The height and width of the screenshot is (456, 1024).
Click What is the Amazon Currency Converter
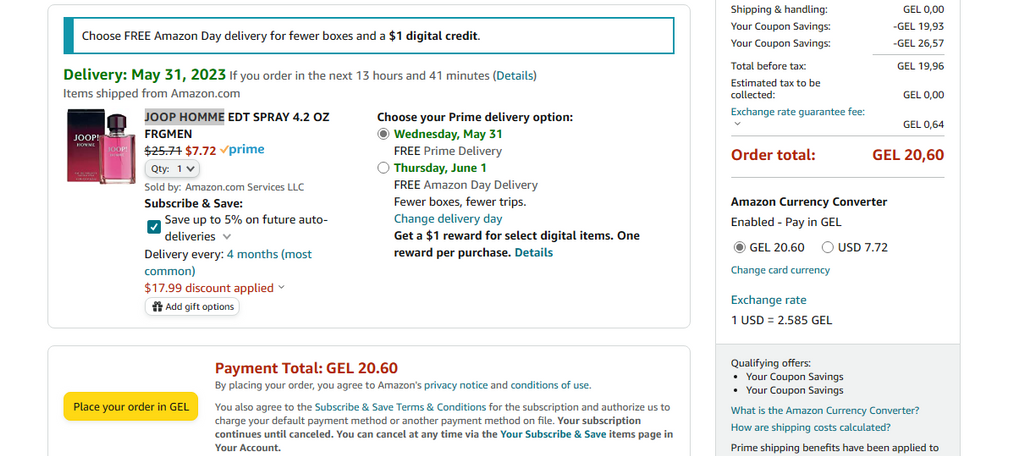pyautogui.click(x=824, y=410)
